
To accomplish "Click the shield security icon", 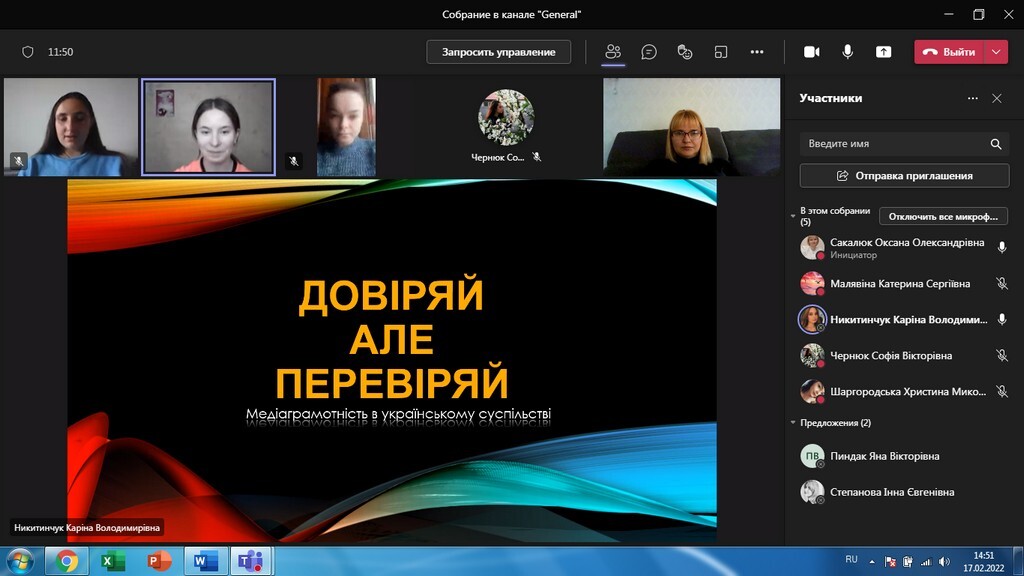I will [28, 52].
